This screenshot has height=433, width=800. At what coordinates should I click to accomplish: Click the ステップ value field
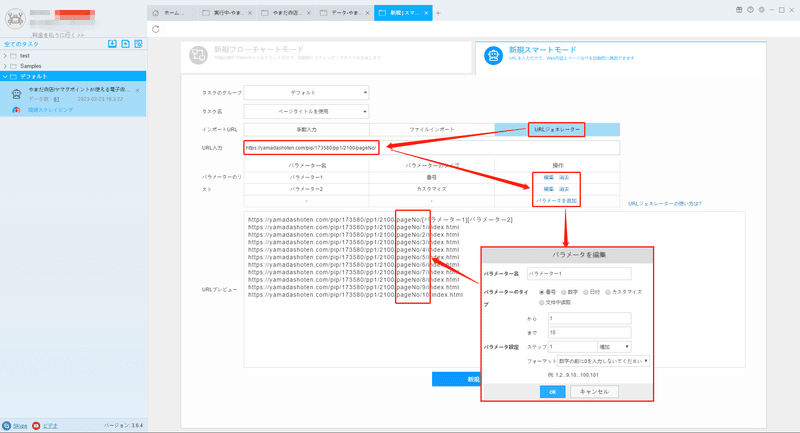coord(572,347)
